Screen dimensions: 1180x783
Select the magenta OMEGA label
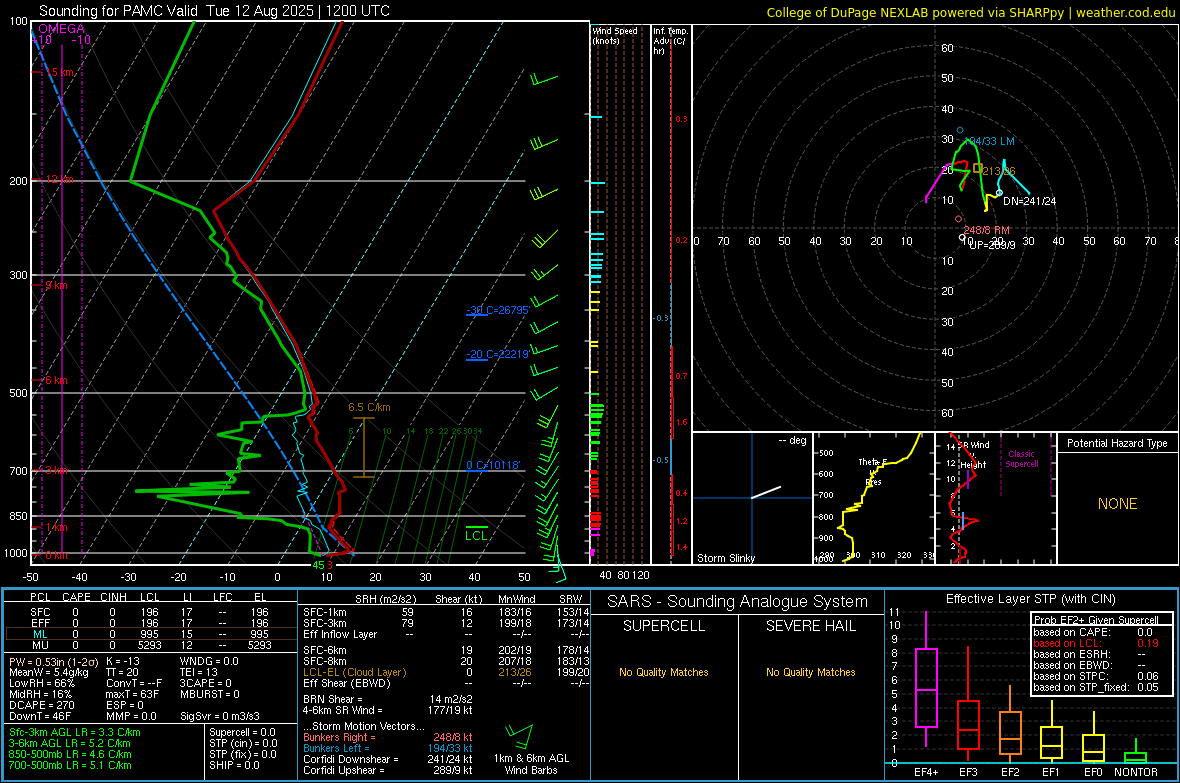pyautogui.click(x=62, y=29)
